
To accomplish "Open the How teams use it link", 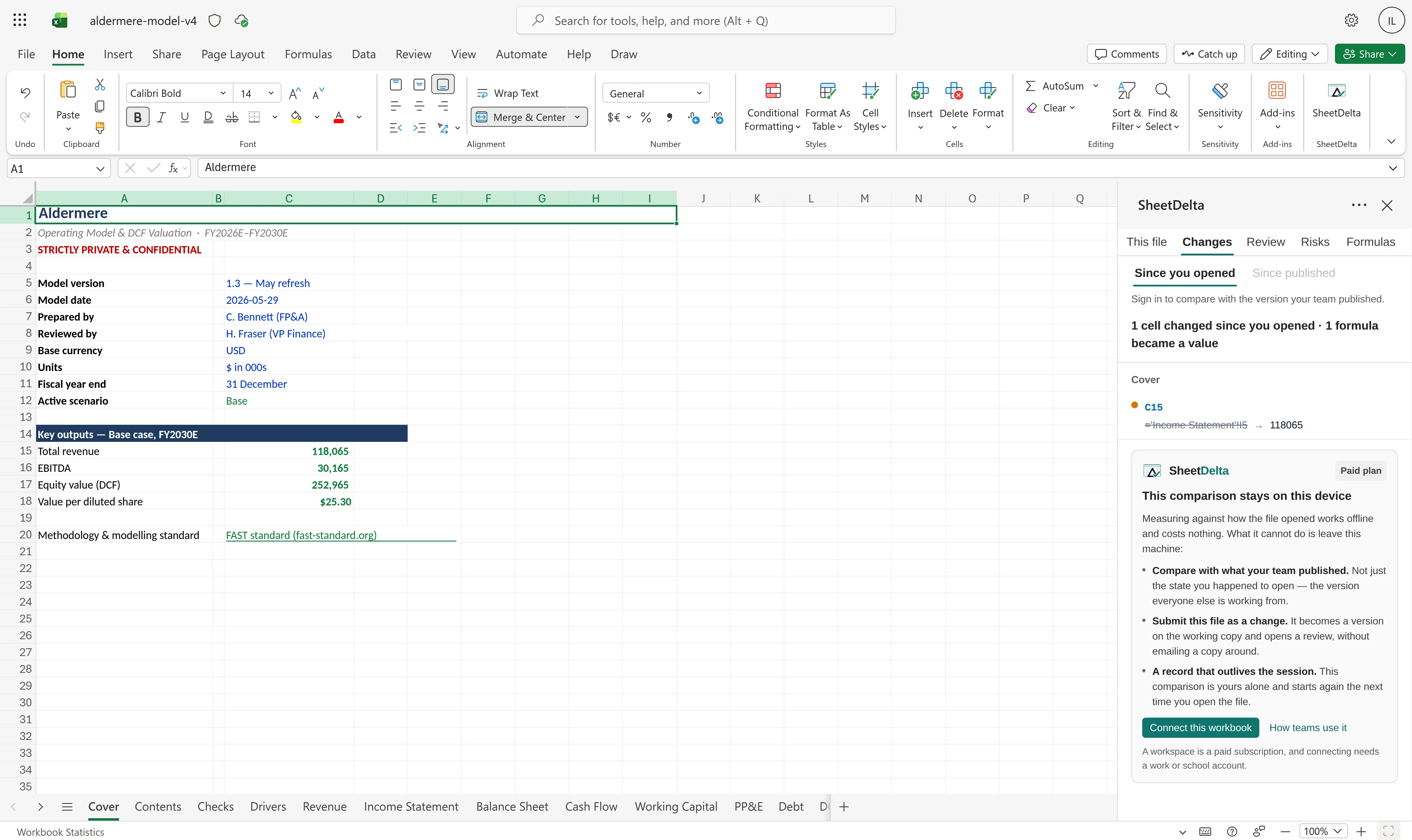I will pyautogui.click(x=1307, y=728).
